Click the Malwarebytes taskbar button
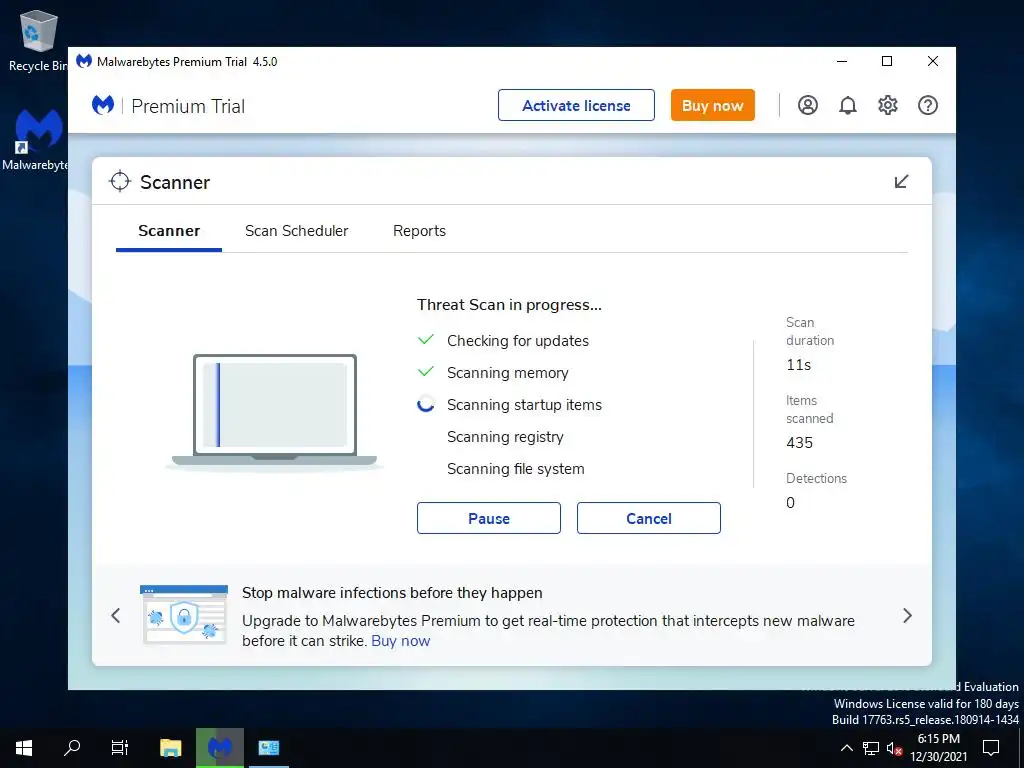This screenshot has width=1024, height=768. (x=220, y=748)
